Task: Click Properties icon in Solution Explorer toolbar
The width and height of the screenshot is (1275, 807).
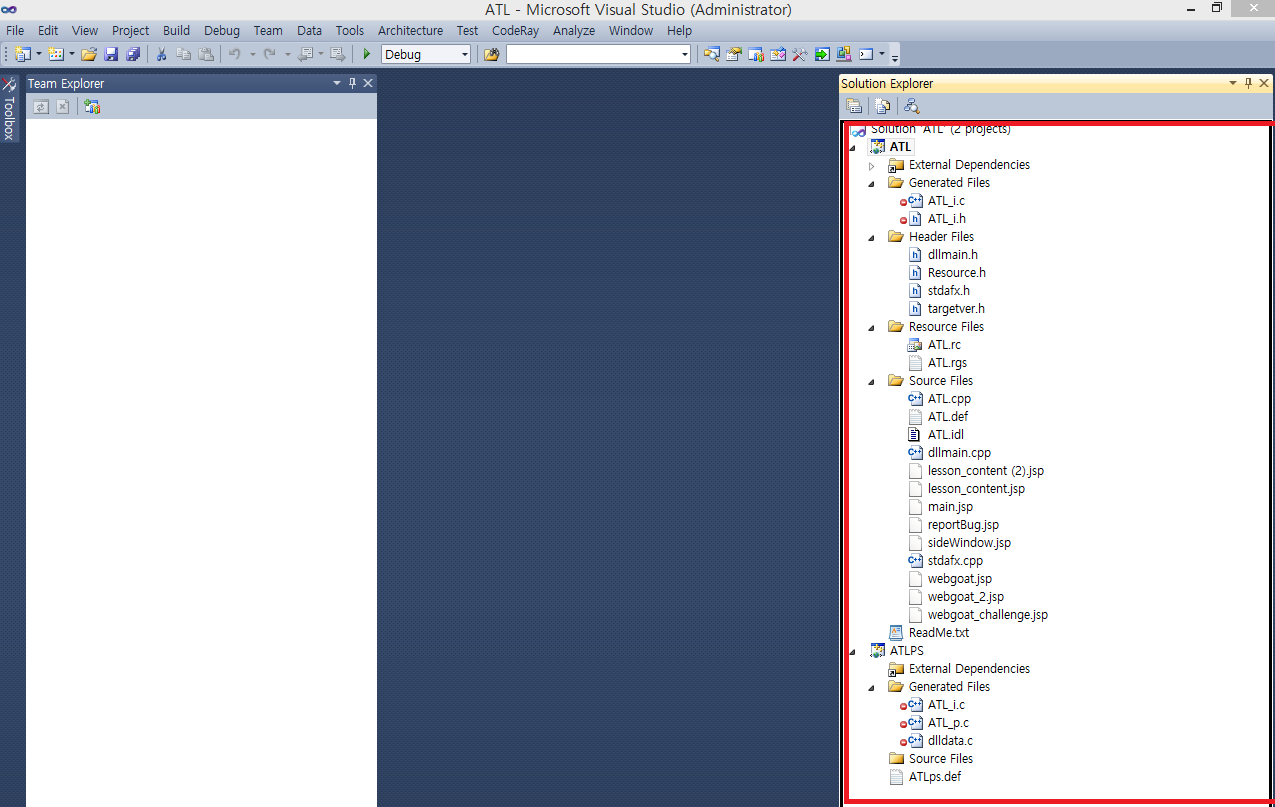Action: (x=855, y=107)
